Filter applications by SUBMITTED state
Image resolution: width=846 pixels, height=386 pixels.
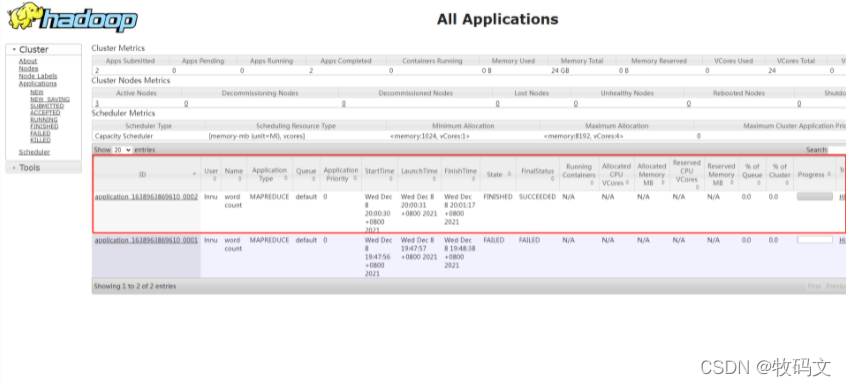(x=47, y=106)
